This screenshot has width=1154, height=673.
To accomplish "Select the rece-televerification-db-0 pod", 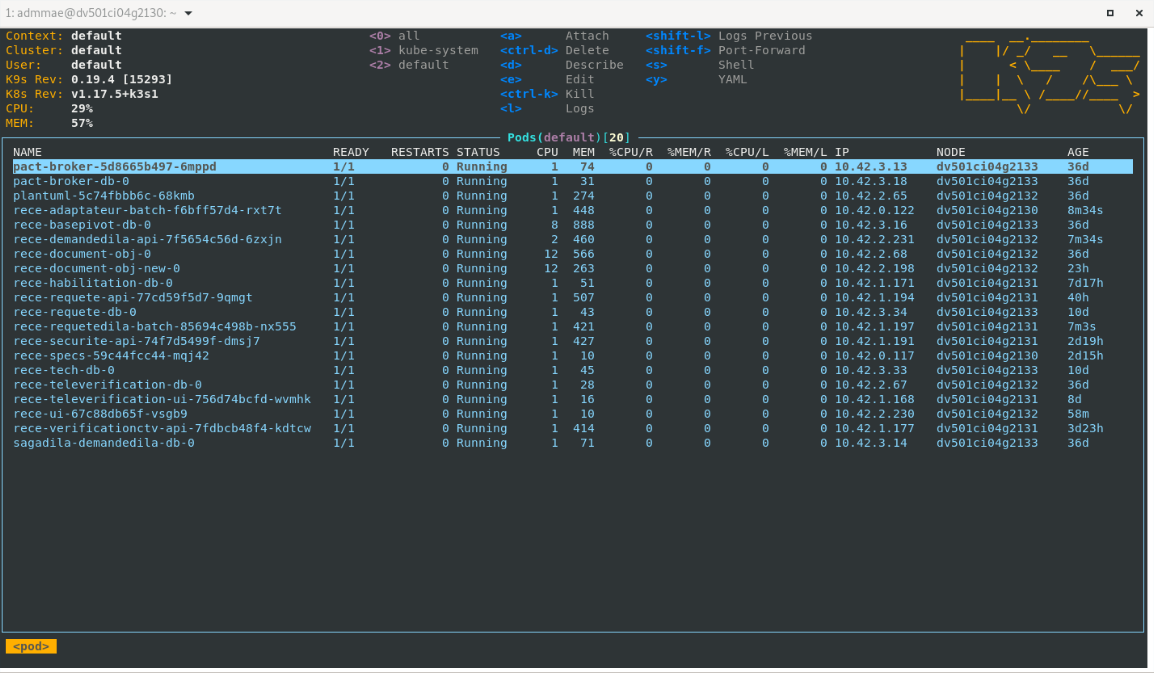I will (573, 385).
